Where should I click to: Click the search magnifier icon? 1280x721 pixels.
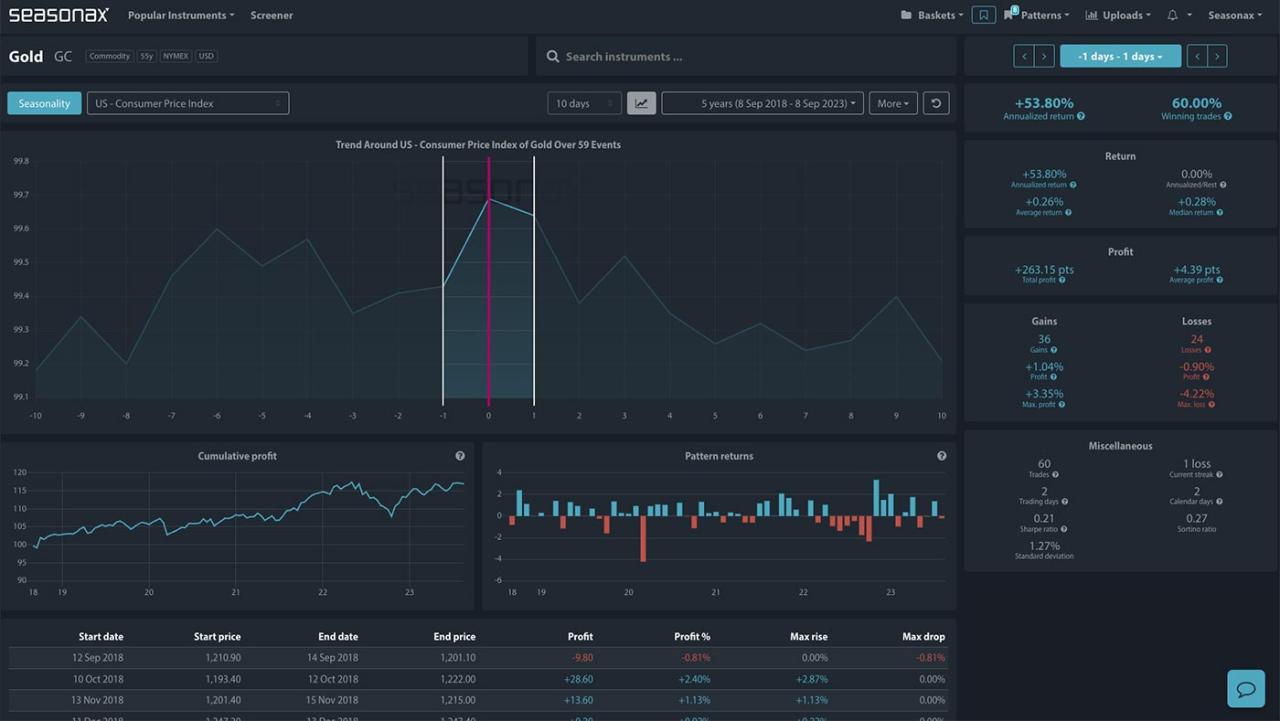pos(553,57)
